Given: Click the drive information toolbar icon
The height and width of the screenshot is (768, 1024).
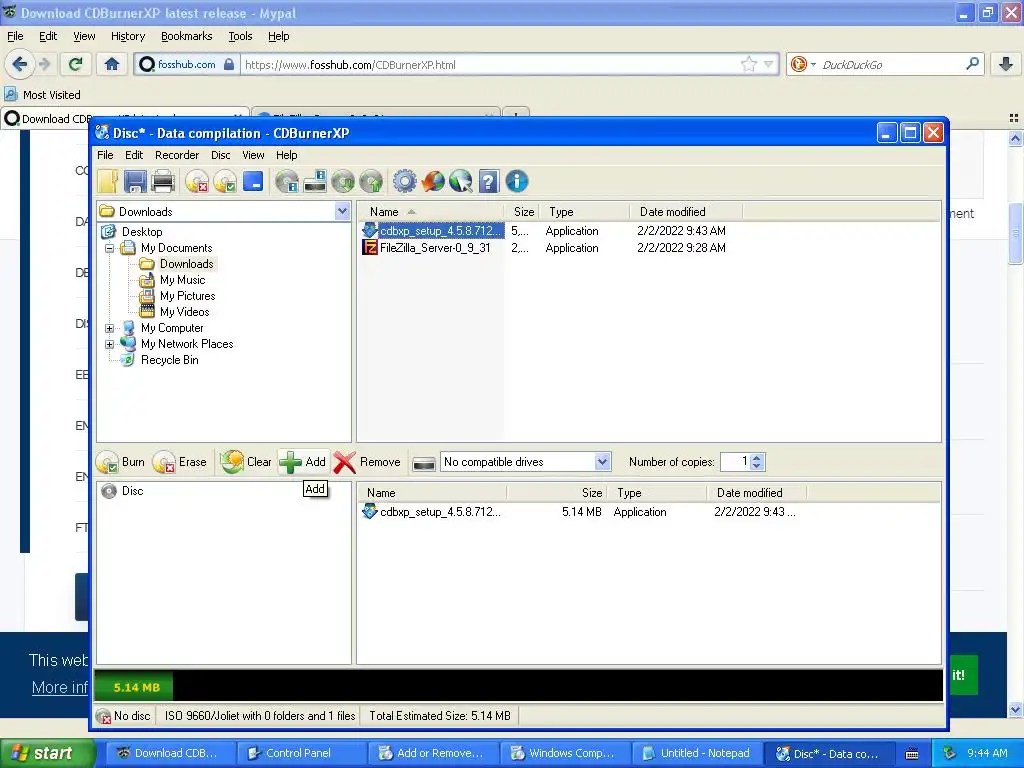Looking at the screenshot, I should tap(315, 182).
